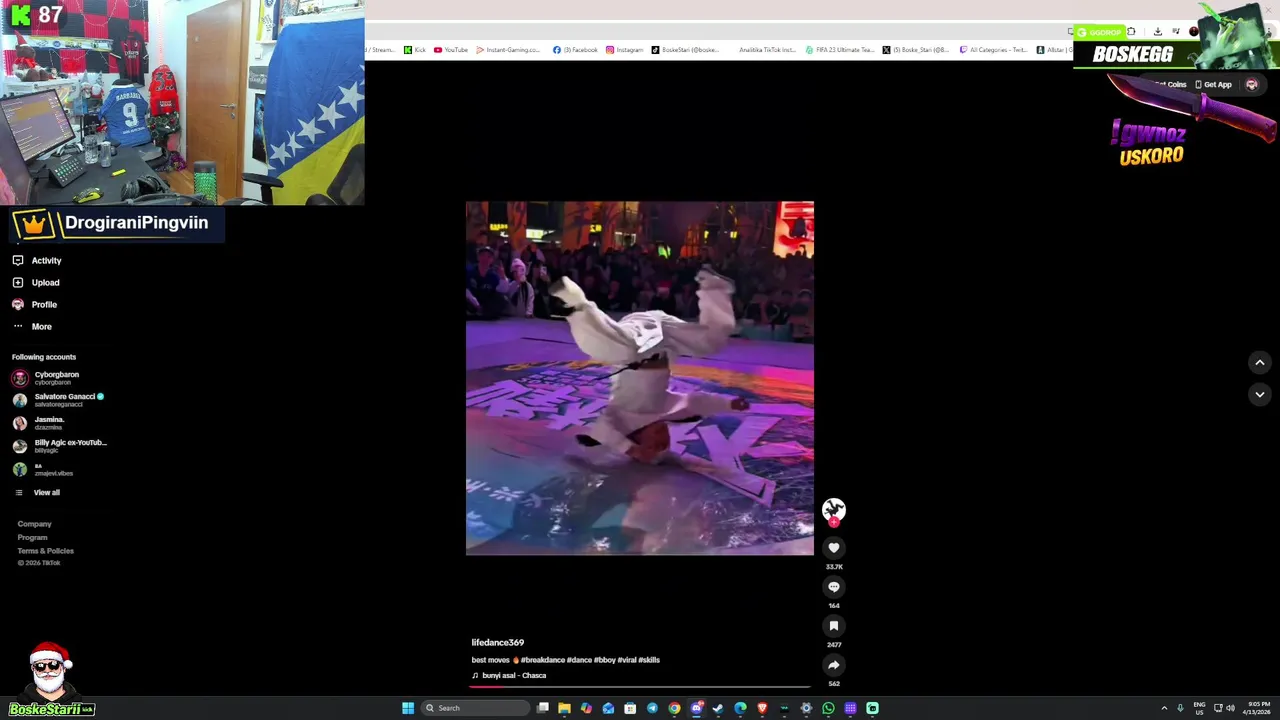This screenshot has width=1280, height=720.
Task: Open Microsoft Edge from taskbar
Action: click(x=740, y=708)
